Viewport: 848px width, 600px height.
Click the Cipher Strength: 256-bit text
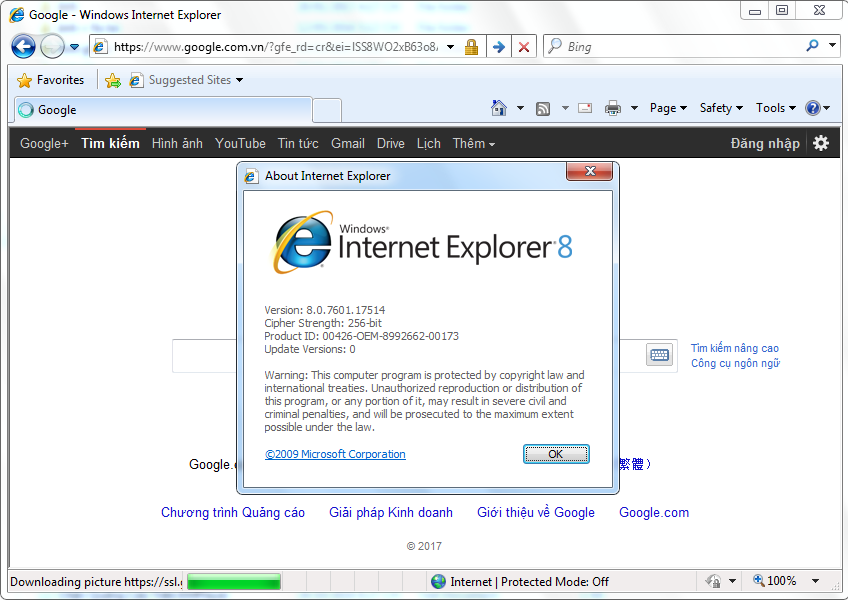coord(323,323)
